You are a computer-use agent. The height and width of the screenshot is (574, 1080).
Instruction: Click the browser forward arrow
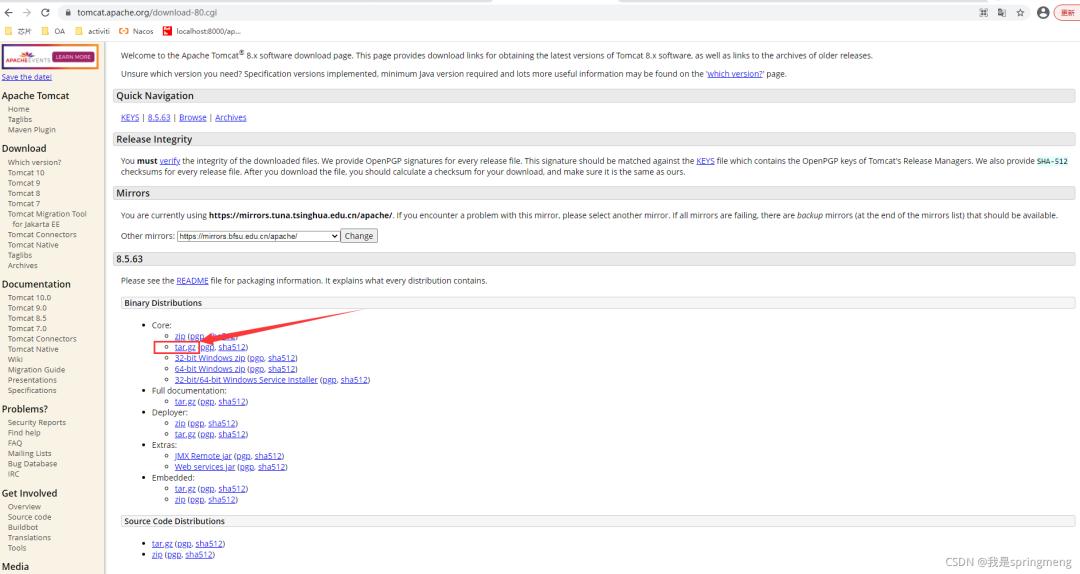[26, 12]
